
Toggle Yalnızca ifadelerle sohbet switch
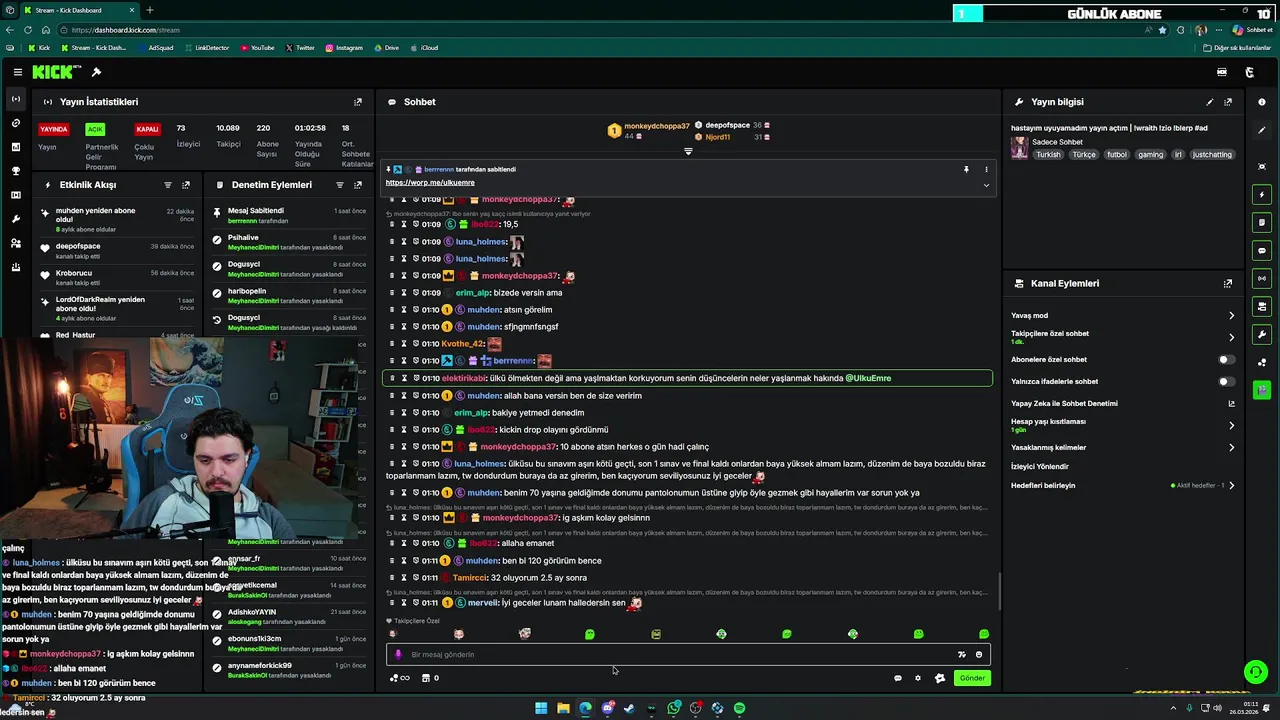point(1226,381)
